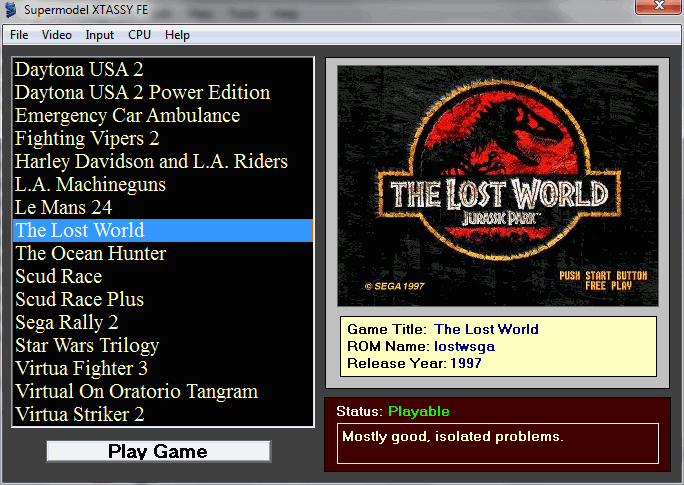This screenshot has height=485, width=684.
Task: Select Harley Davidson and L.A. Riders
Action: [x=163, y=161]
